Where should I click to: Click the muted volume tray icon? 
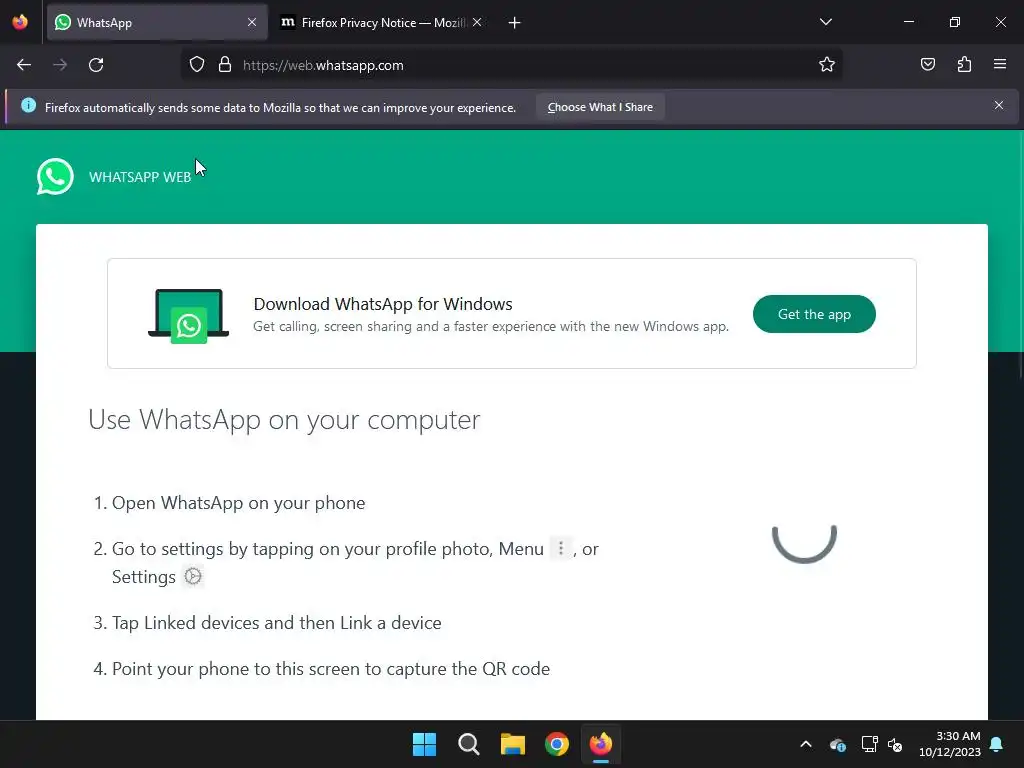895,744
